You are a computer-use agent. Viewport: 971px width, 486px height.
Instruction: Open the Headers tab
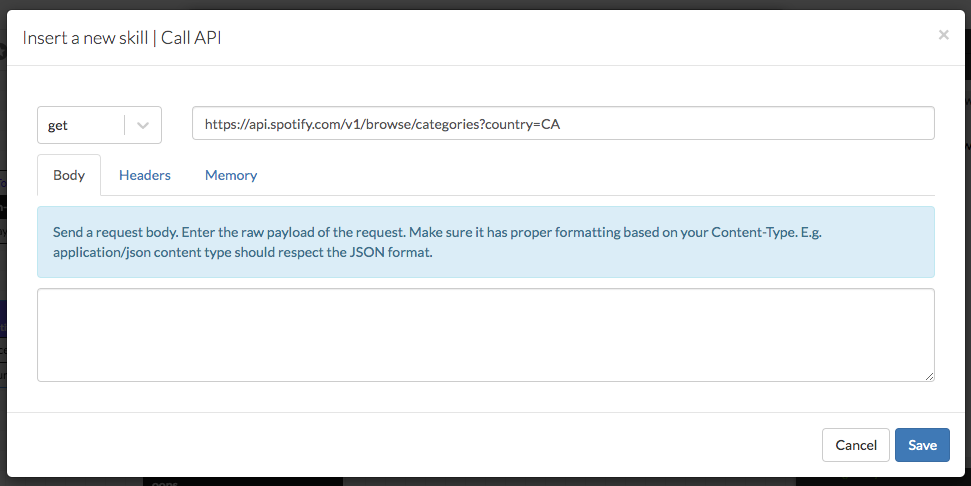point(145,175)
